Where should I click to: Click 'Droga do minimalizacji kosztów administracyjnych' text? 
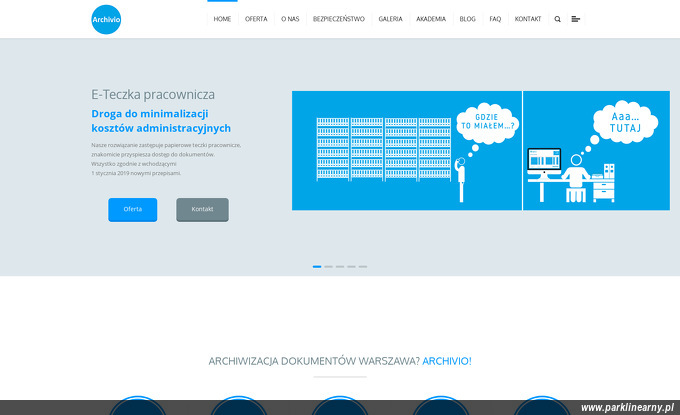(x=161, y=121)
